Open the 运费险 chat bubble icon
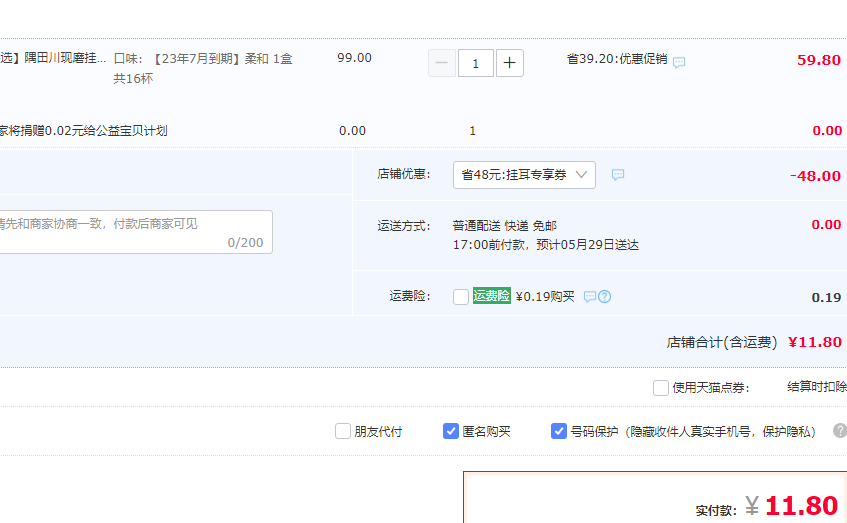The image size is (847, 523). 590,297
